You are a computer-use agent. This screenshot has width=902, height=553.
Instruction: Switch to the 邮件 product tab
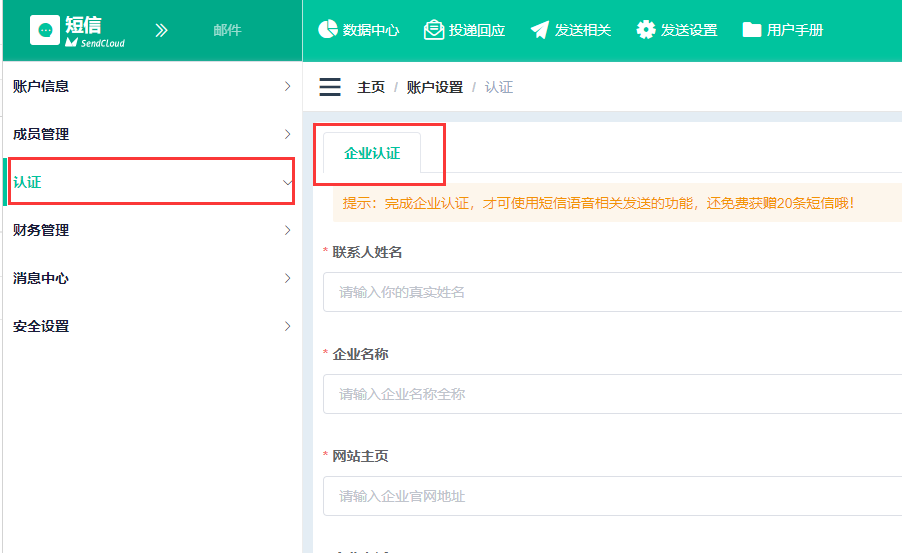coord(227,30)
